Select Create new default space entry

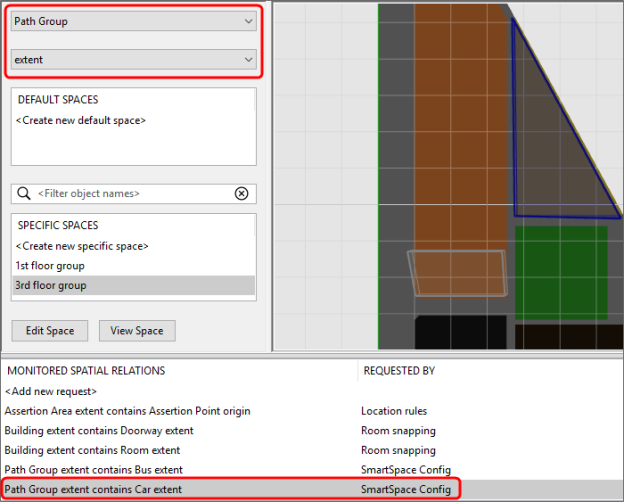click(x=81, y=120)
